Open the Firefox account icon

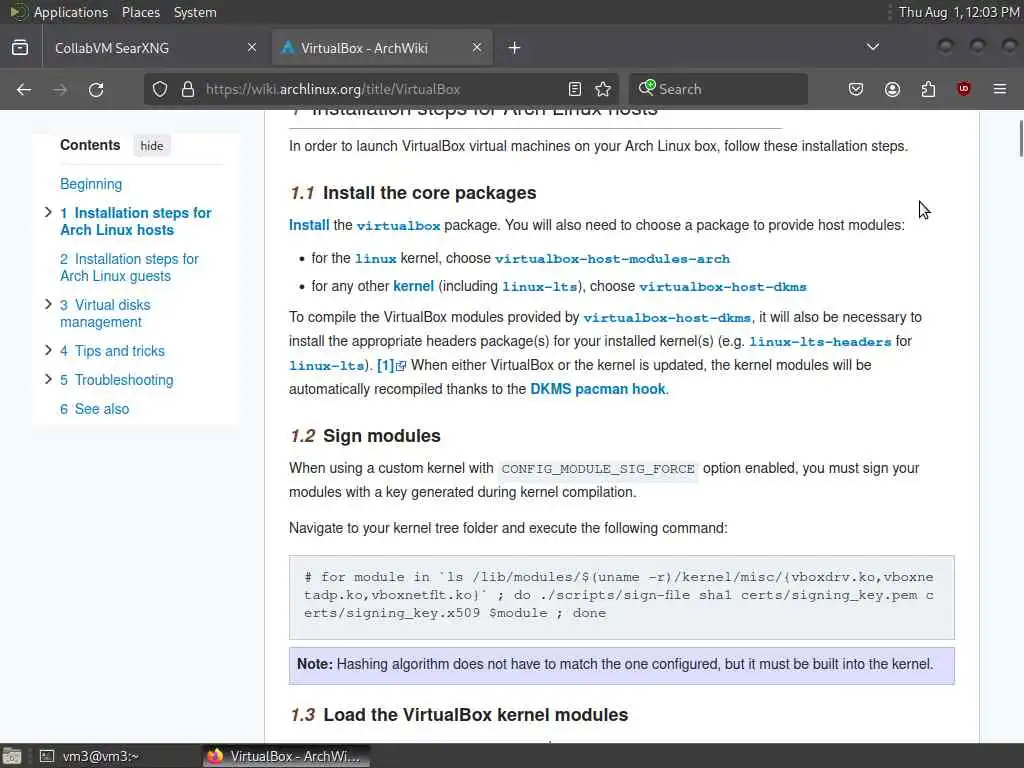(892, 89)
